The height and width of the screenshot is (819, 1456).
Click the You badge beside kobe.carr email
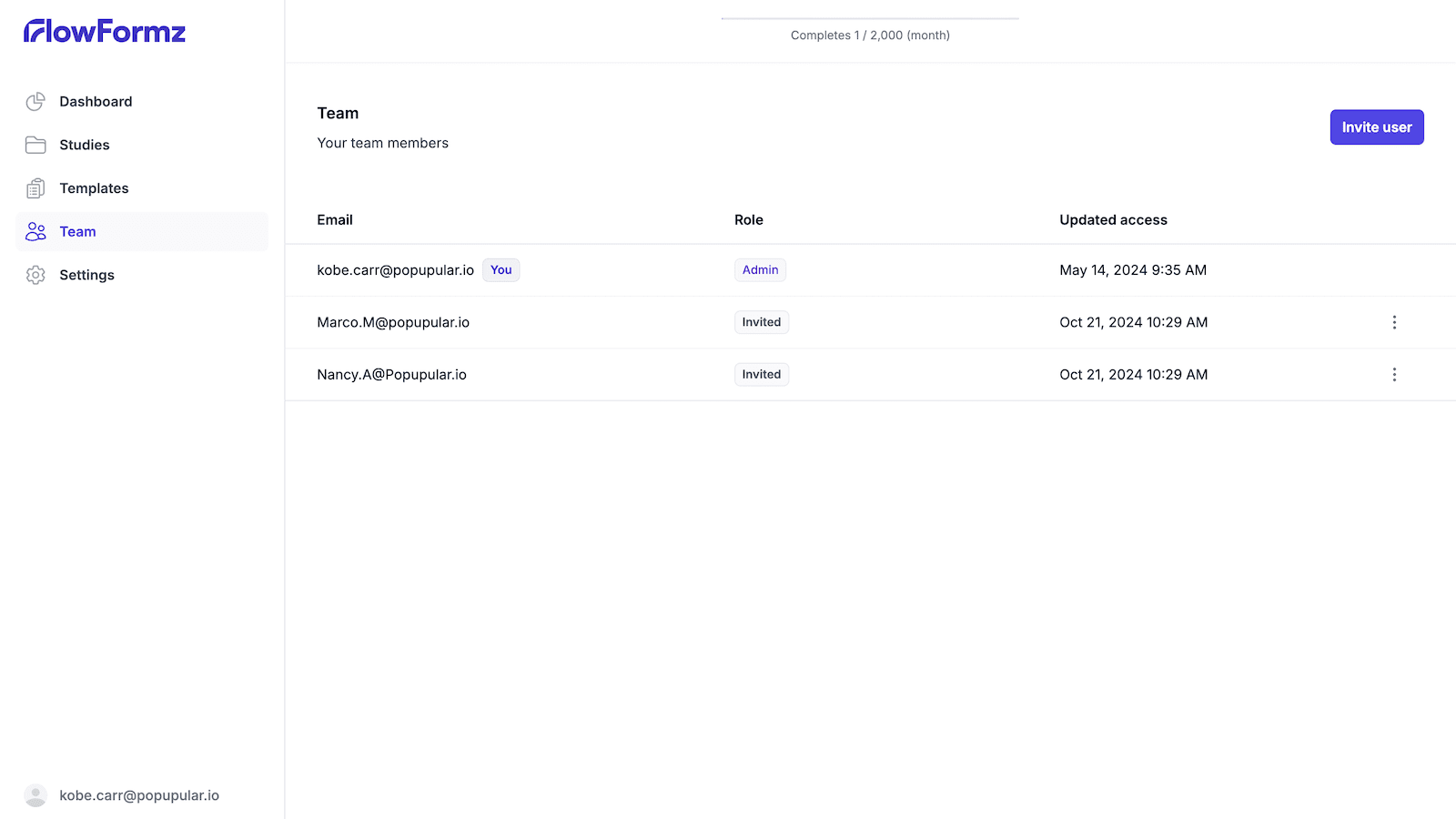[x=500, y=270]
